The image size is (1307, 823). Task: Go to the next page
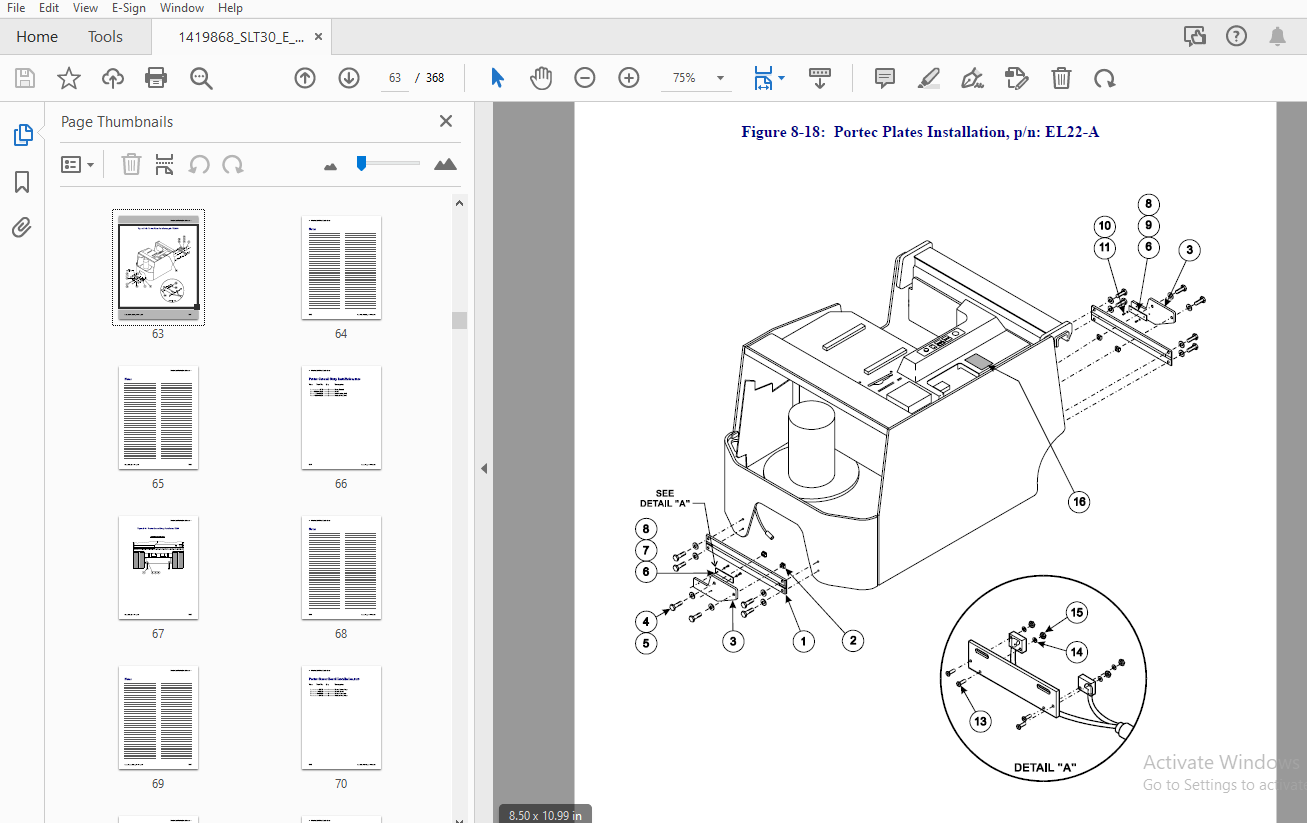pos(349,78)
